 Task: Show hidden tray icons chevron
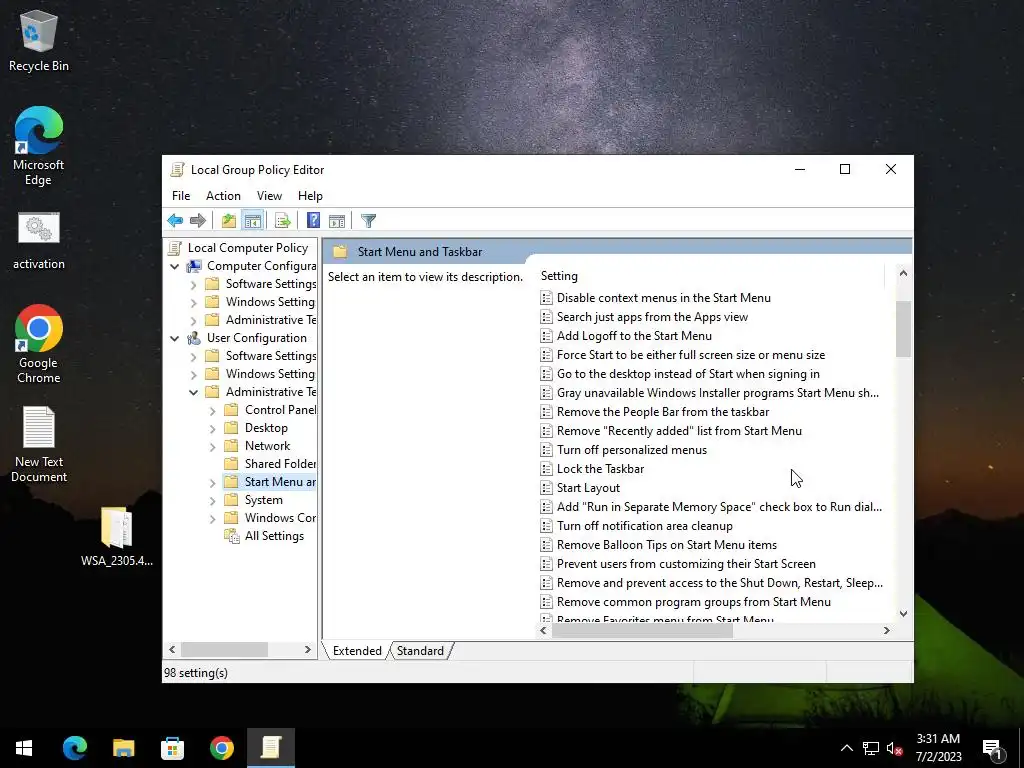(x=846, y=748)
